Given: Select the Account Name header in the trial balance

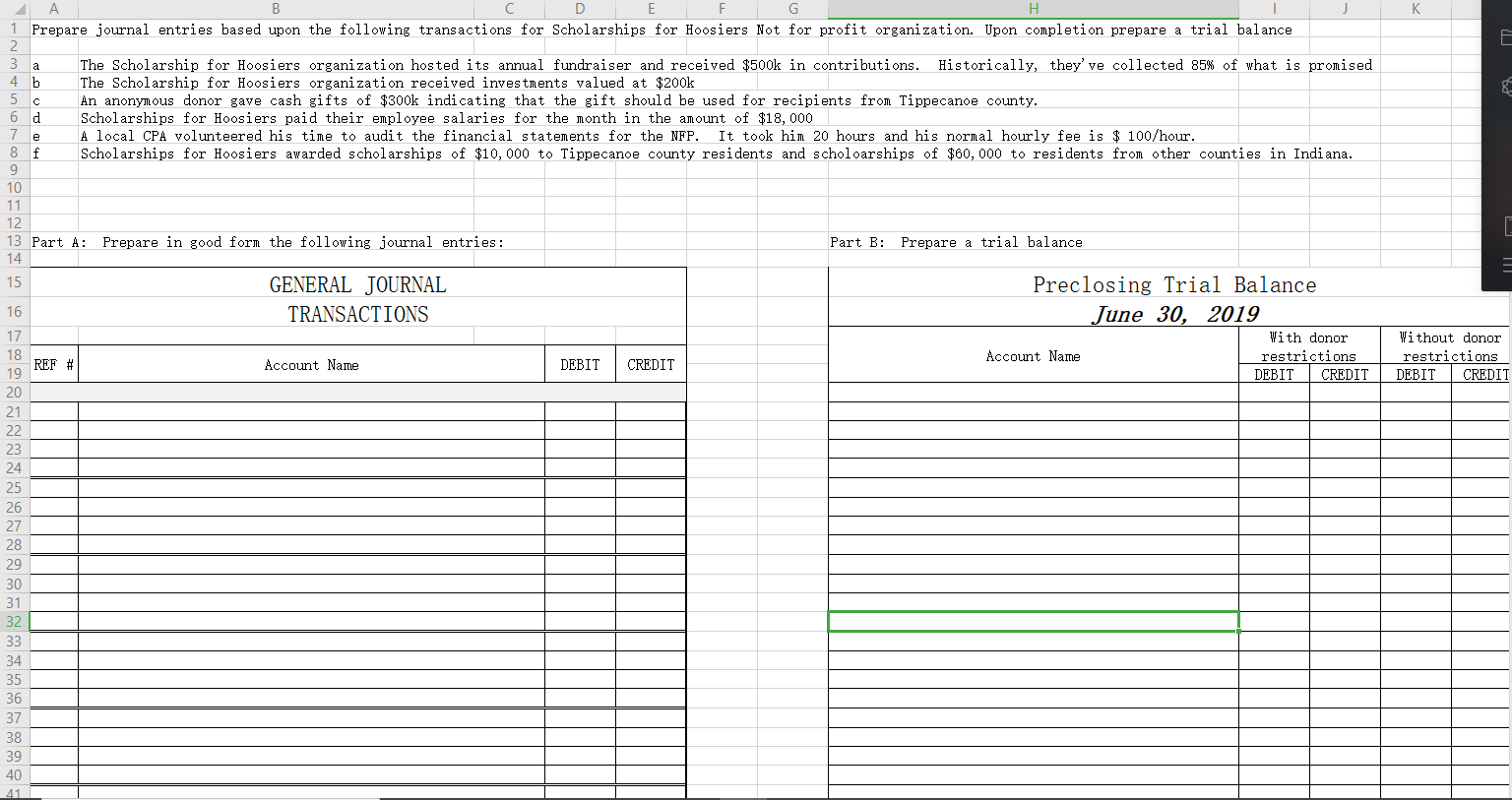Looking at the screenshot, I should [1033, 355].
